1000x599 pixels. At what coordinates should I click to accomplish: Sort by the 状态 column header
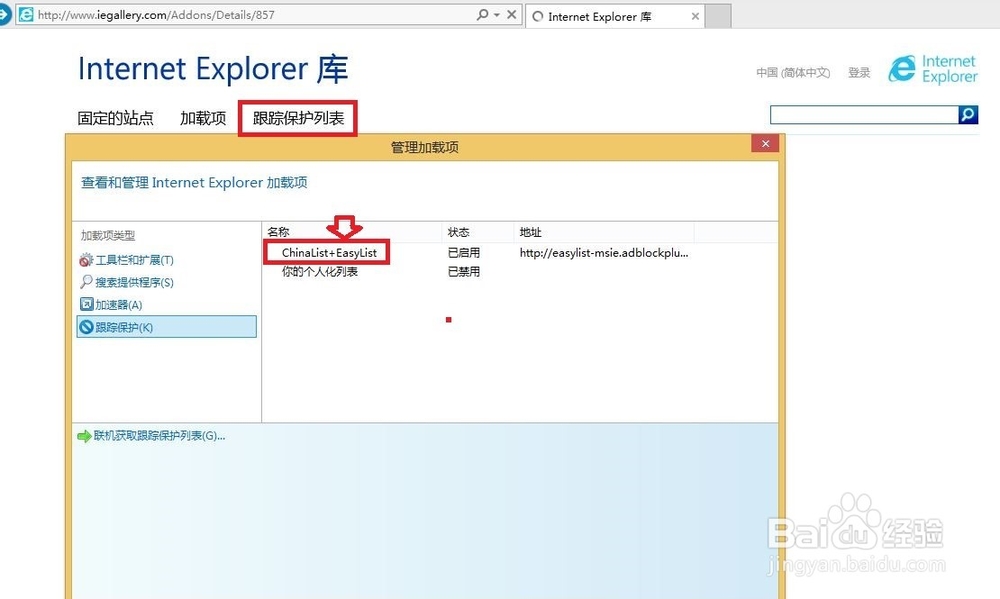click(x=478, y=232)
